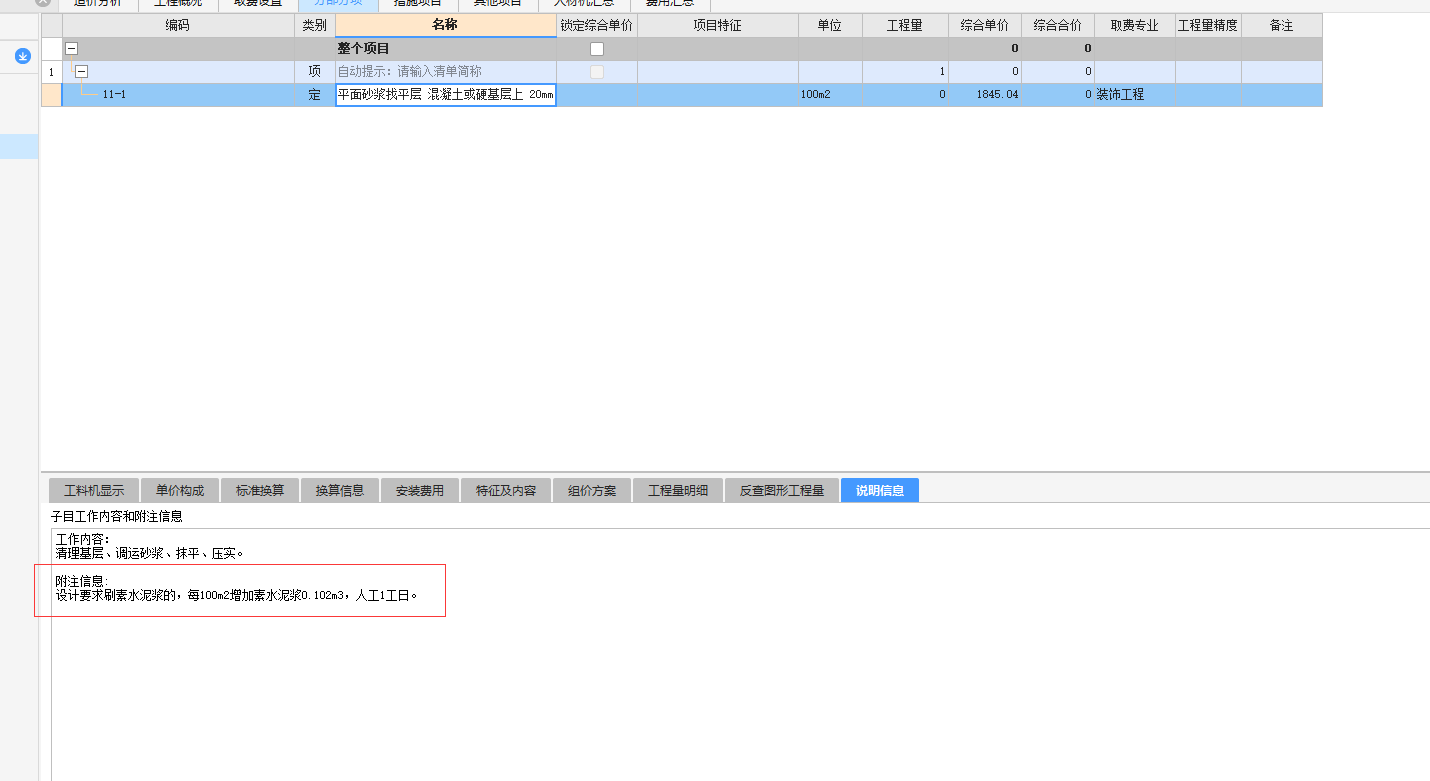Select the 说明信息 tab

click(880, 491)
